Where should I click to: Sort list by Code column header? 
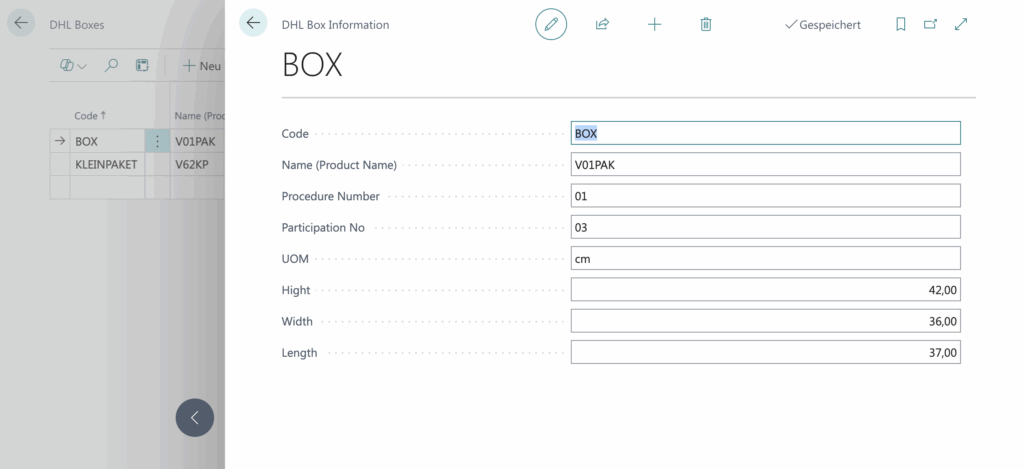(89, 116)
